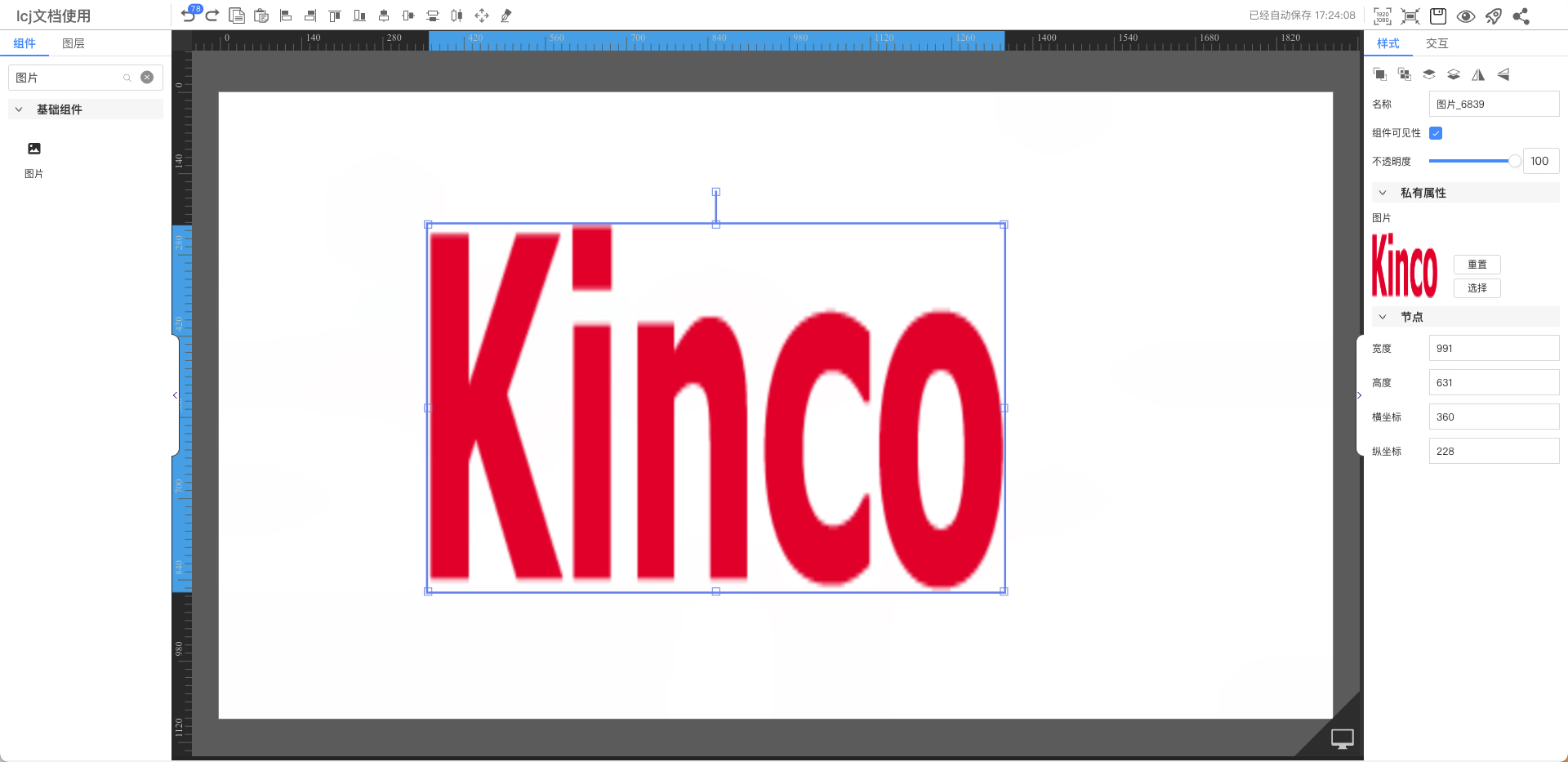1568x762 pixels.
Task: Clear the component search field
Action: [147, 78]
